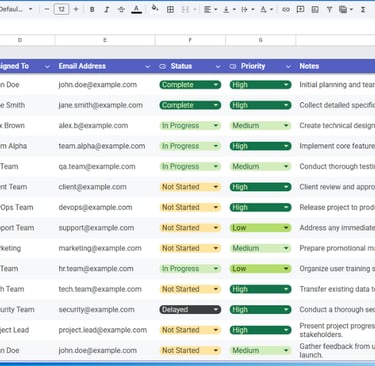Open the Priority column filter arrow
The height and width of the screenshot is (366, 375).
coord(288,66)
